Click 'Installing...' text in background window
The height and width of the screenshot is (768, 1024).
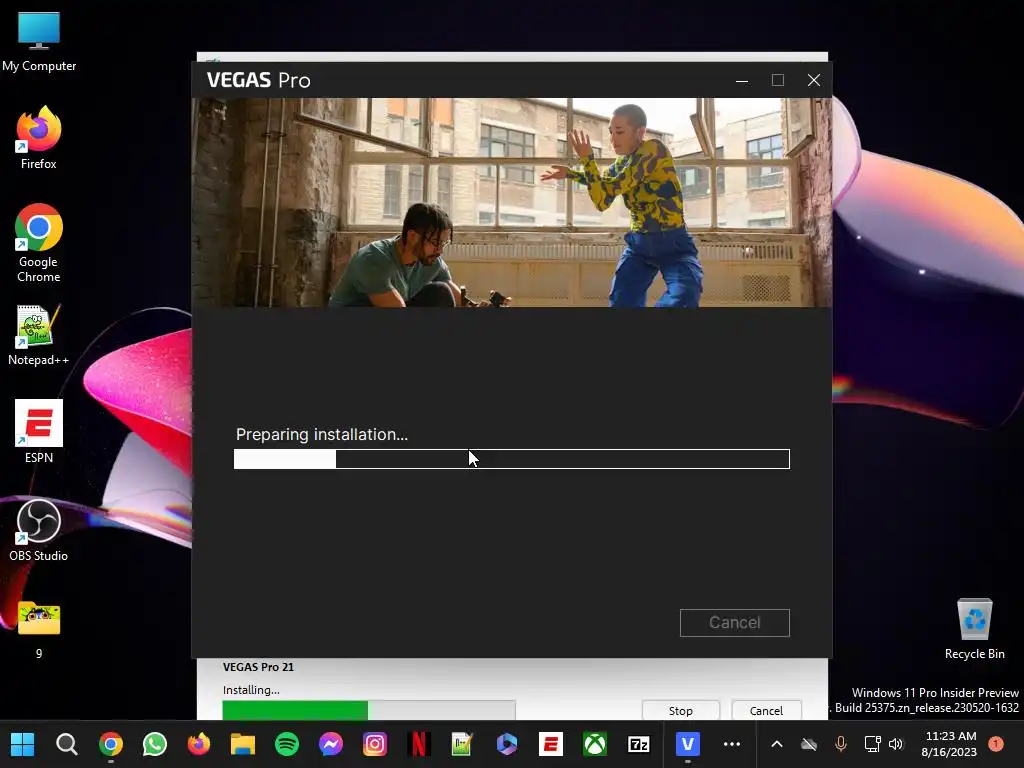coord(251,690)
